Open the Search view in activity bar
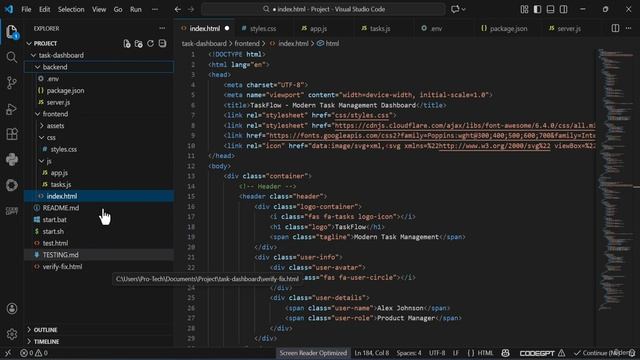 (x=12, y=57)
